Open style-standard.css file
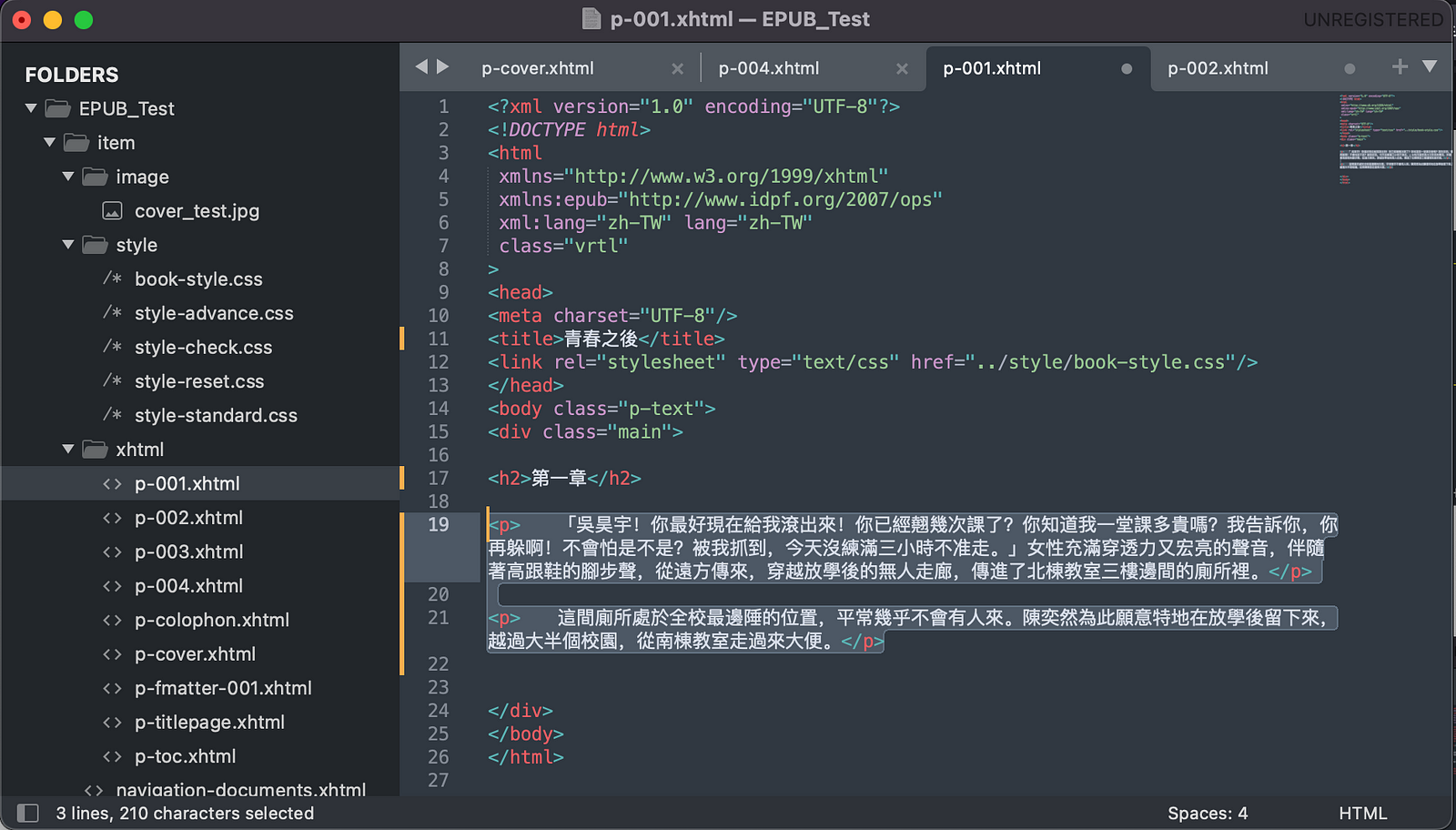Viewport: 1456px width, 830px height. pyautogui.click(x=216, y=416)
